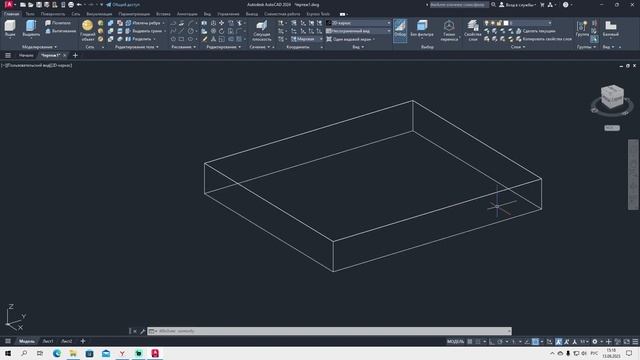Click the Smooth Object (Гладкий объект) icon

87,26
